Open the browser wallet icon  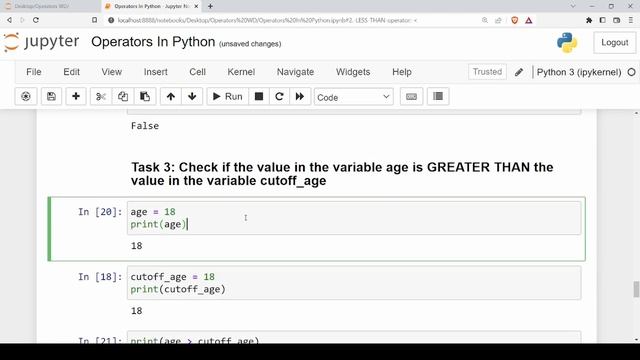click(x=616, y=20)
